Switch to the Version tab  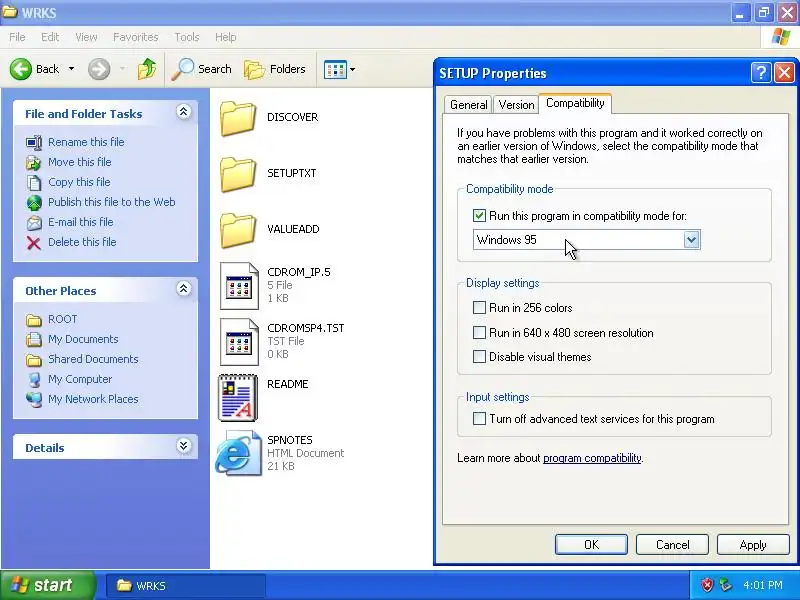click(516, 105)
